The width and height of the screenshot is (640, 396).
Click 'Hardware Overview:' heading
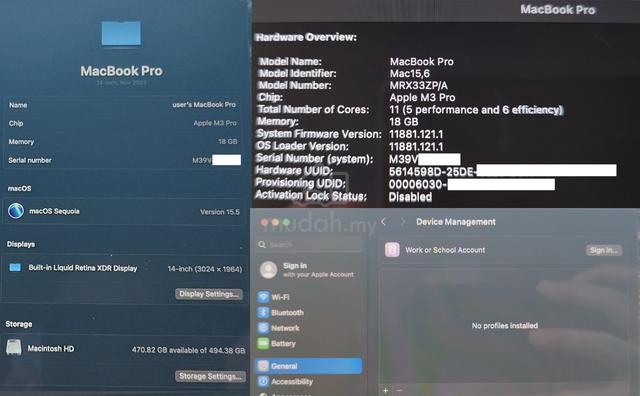[x=306, y=37]
